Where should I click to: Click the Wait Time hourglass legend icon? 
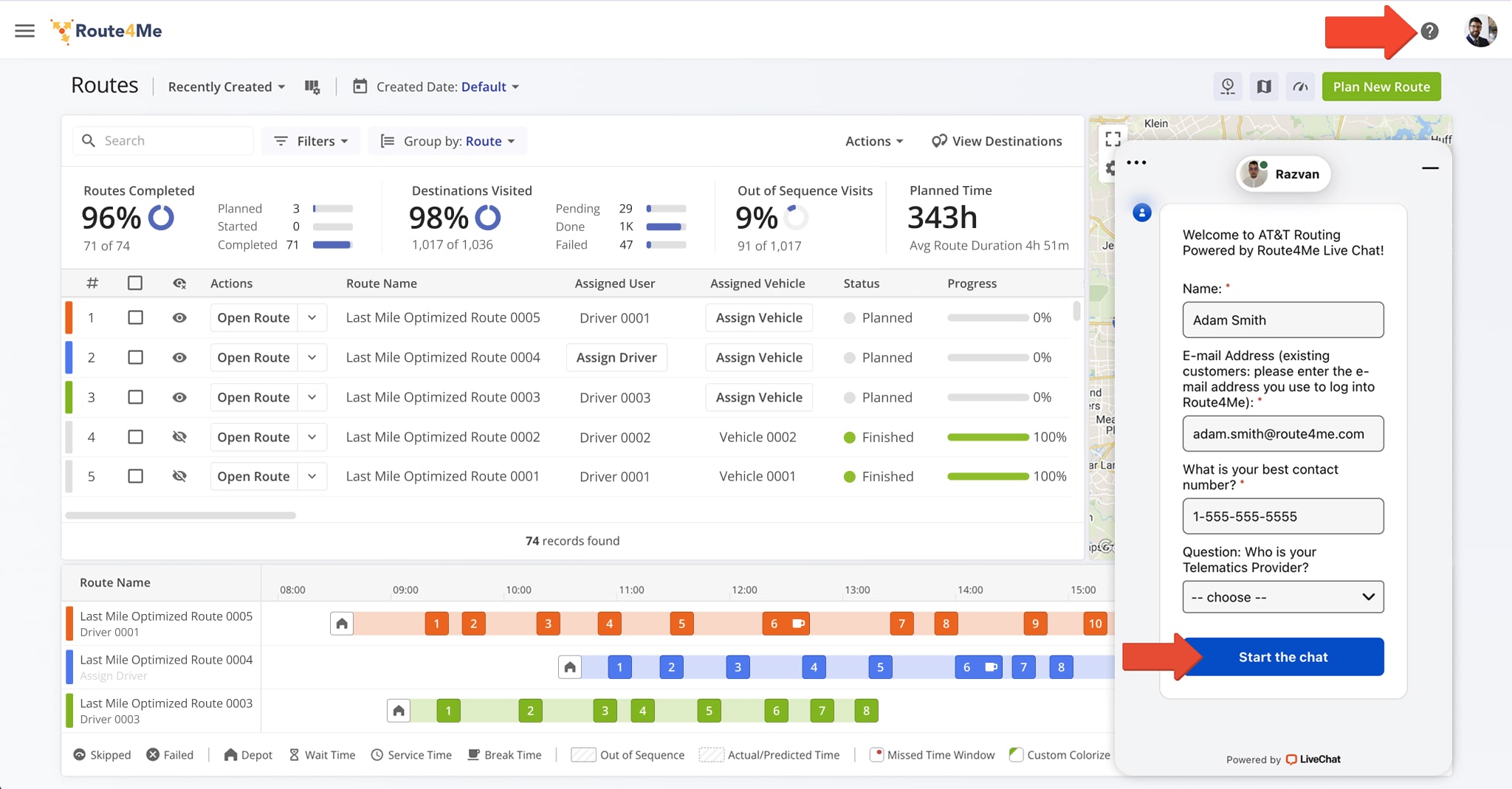(294, 754)
